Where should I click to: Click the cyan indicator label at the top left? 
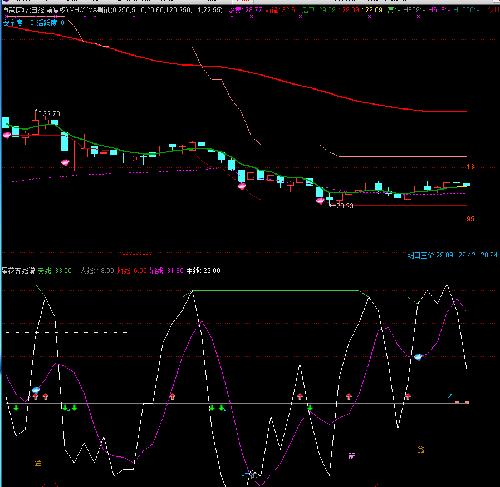click(33, 23)
